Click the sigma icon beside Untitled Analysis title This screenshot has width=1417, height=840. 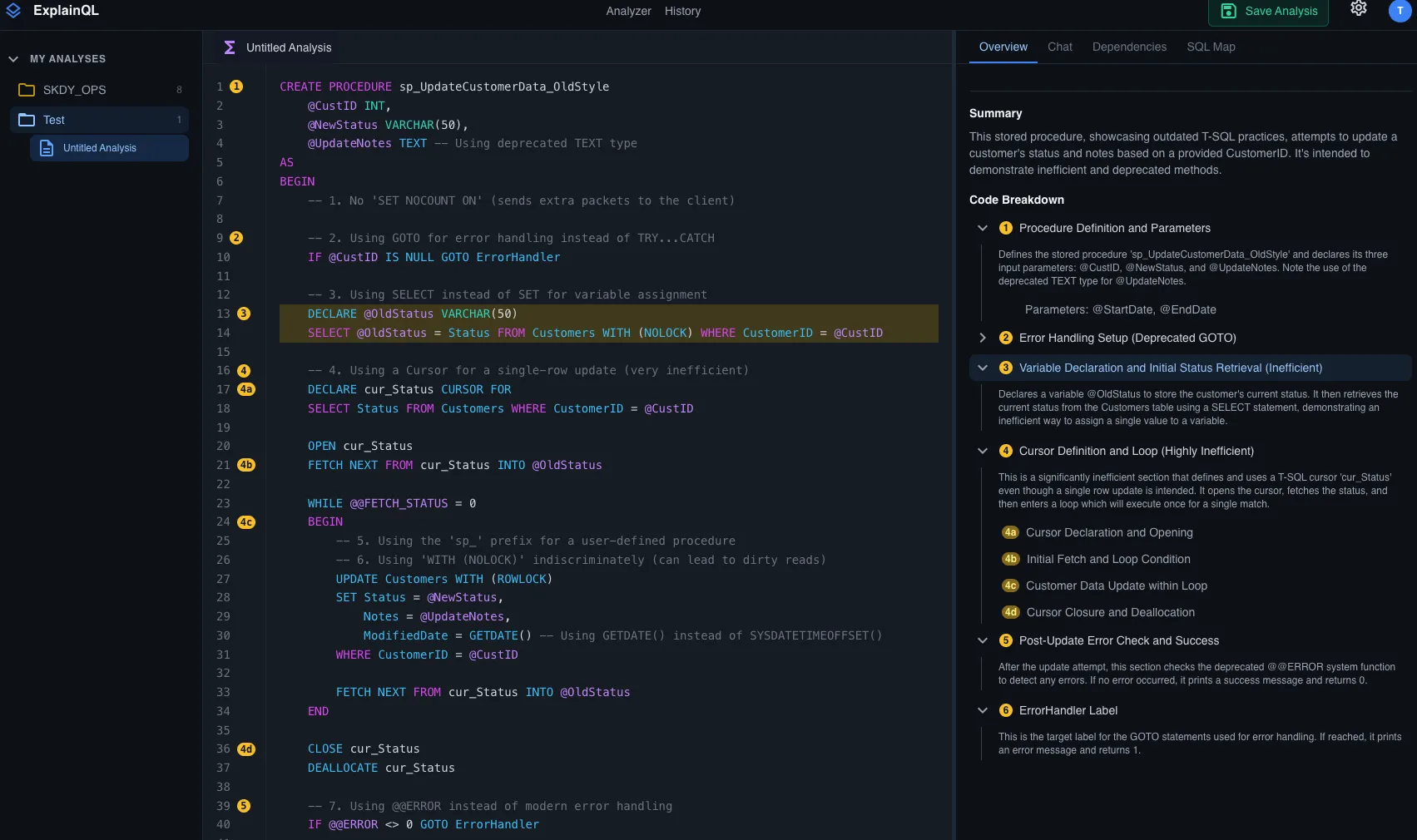[x=228, y=47]
